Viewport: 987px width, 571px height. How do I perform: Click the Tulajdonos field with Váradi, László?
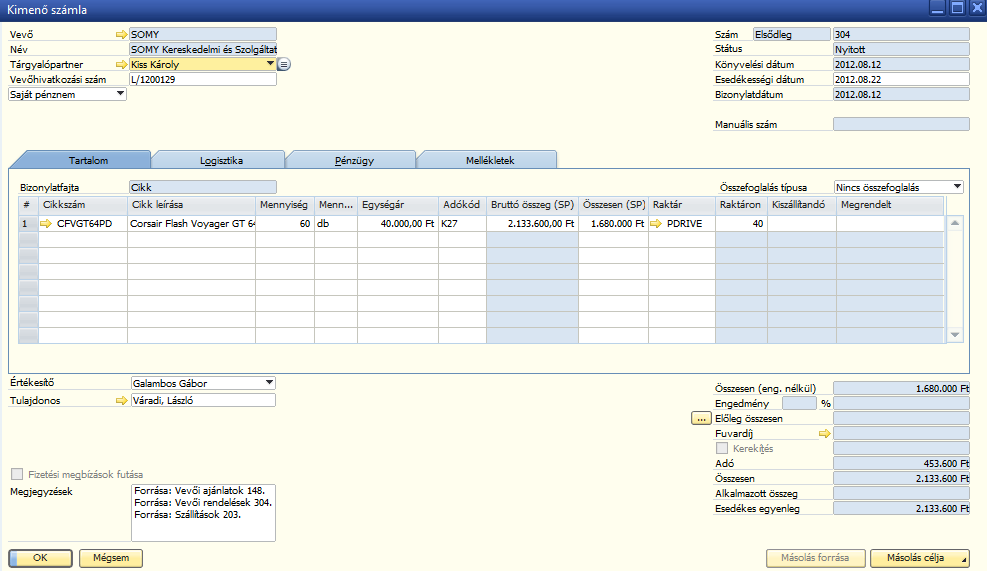click(x=203, y=400)
